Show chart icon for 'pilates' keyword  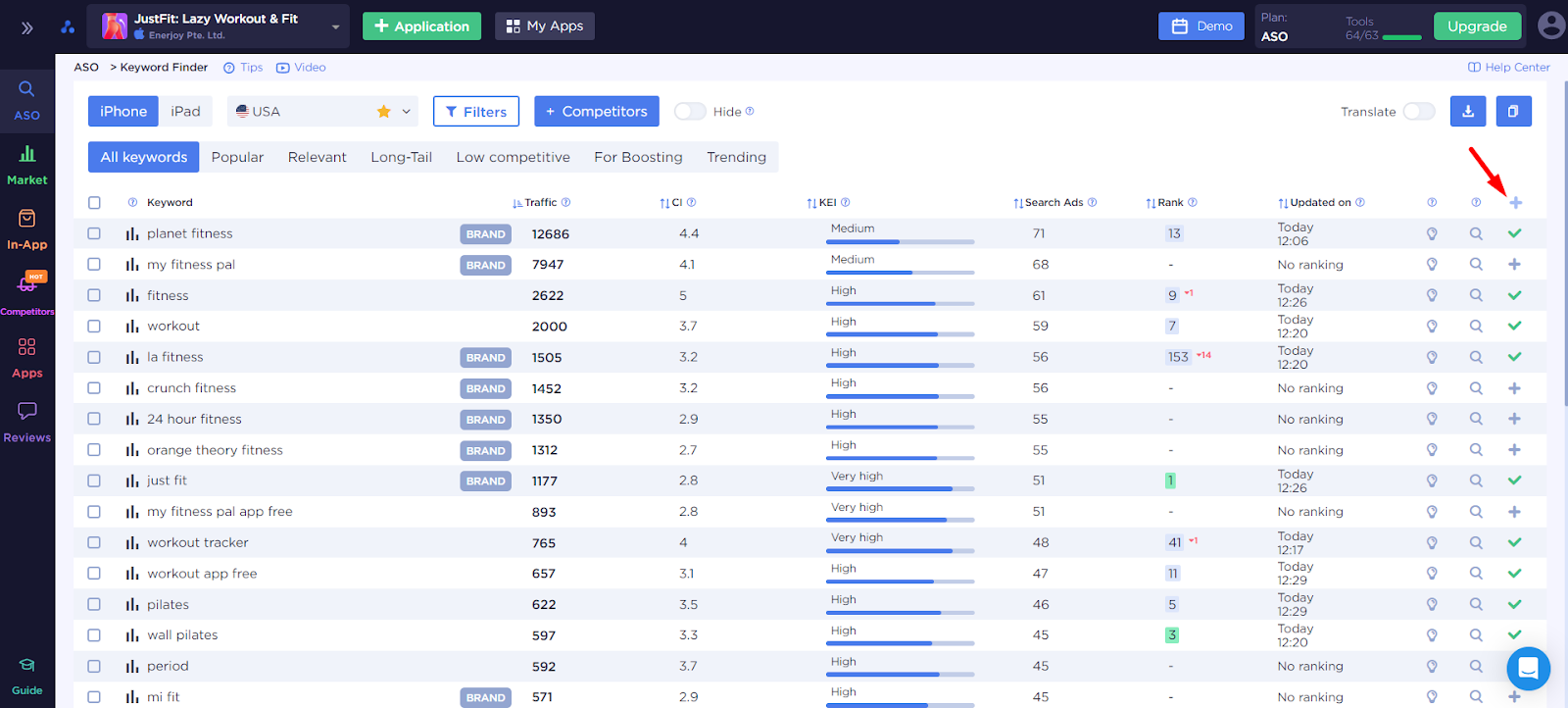click(x=132, y=604)
